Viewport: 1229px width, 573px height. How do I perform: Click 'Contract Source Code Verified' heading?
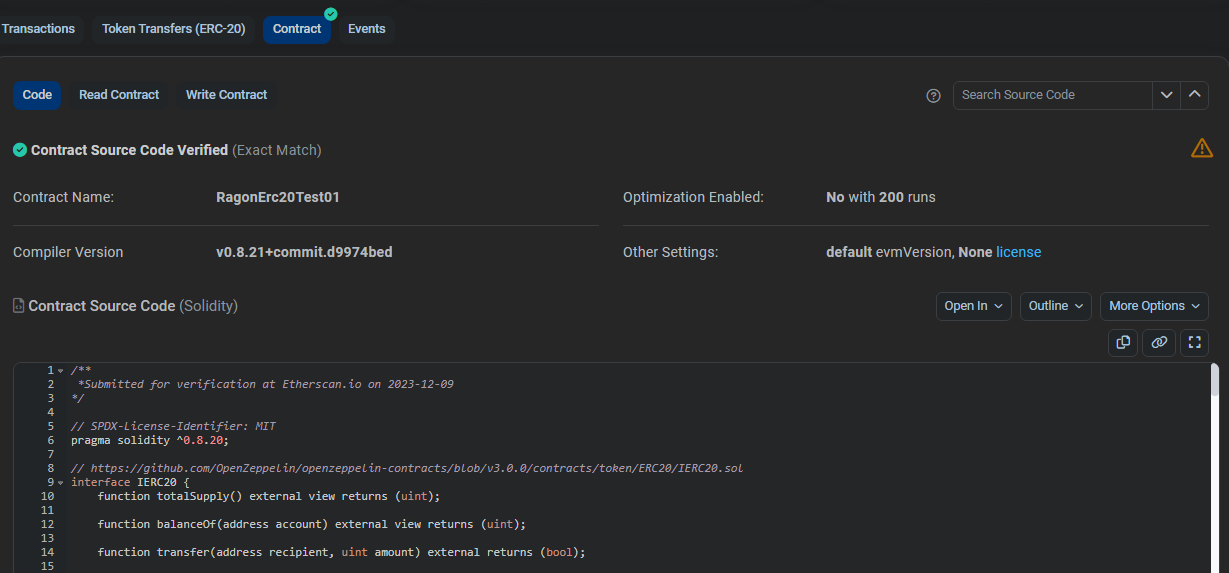(x=129, y=150)
